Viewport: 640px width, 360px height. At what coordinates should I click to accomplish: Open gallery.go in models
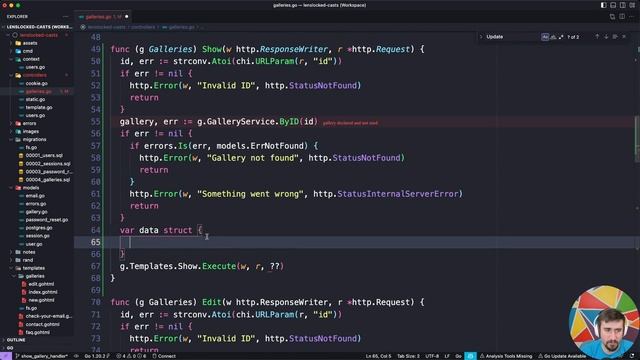(37, 212)
